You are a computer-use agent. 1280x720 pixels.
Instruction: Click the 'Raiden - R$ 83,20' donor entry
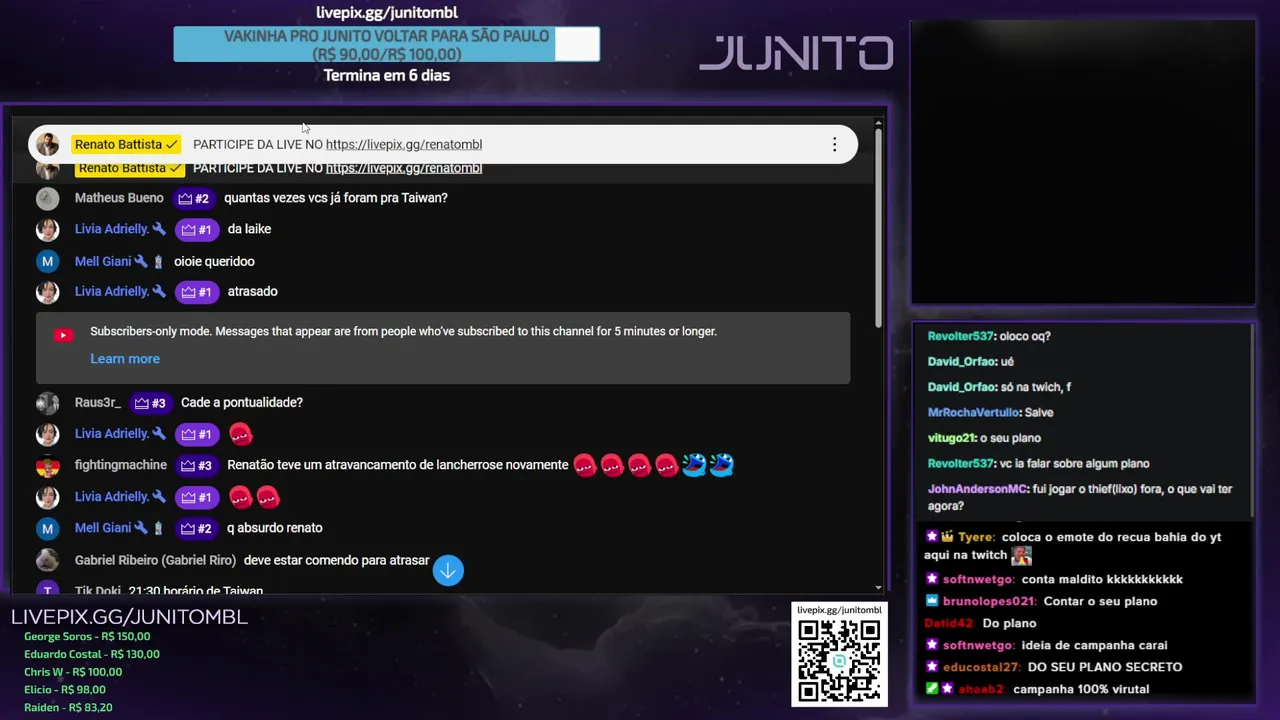tap(68, 708)
